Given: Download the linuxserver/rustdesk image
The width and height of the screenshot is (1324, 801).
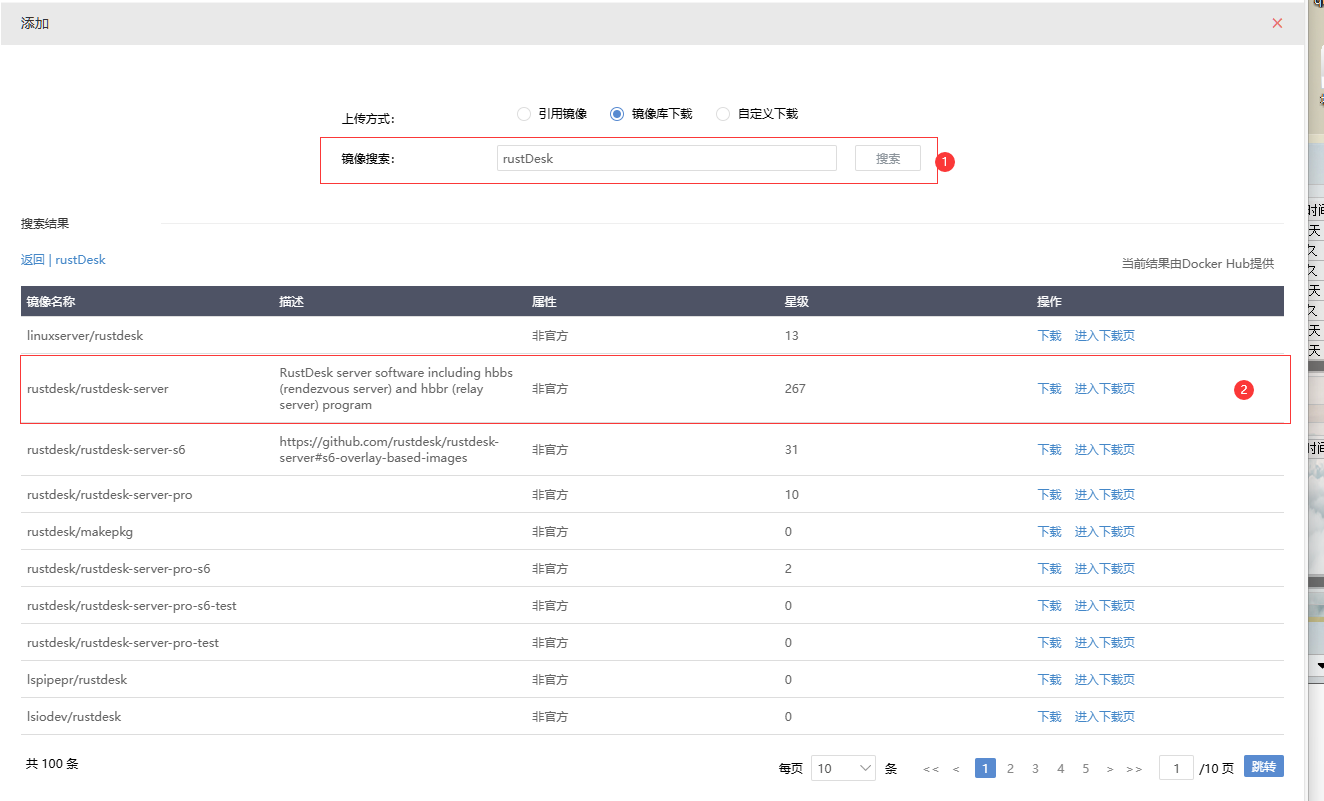Looking at the screenshot, I should coord(1049,336).
